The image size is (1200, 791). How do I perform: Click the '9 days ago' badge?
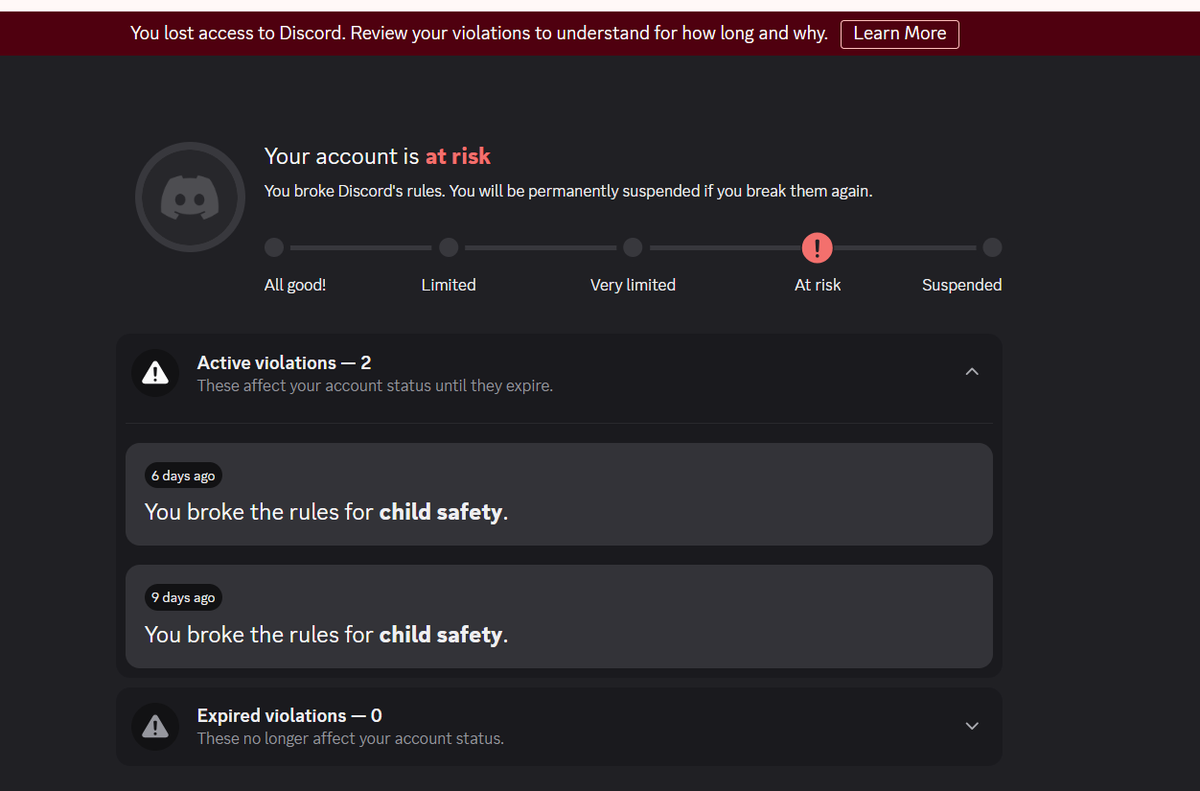click(183, 598)
